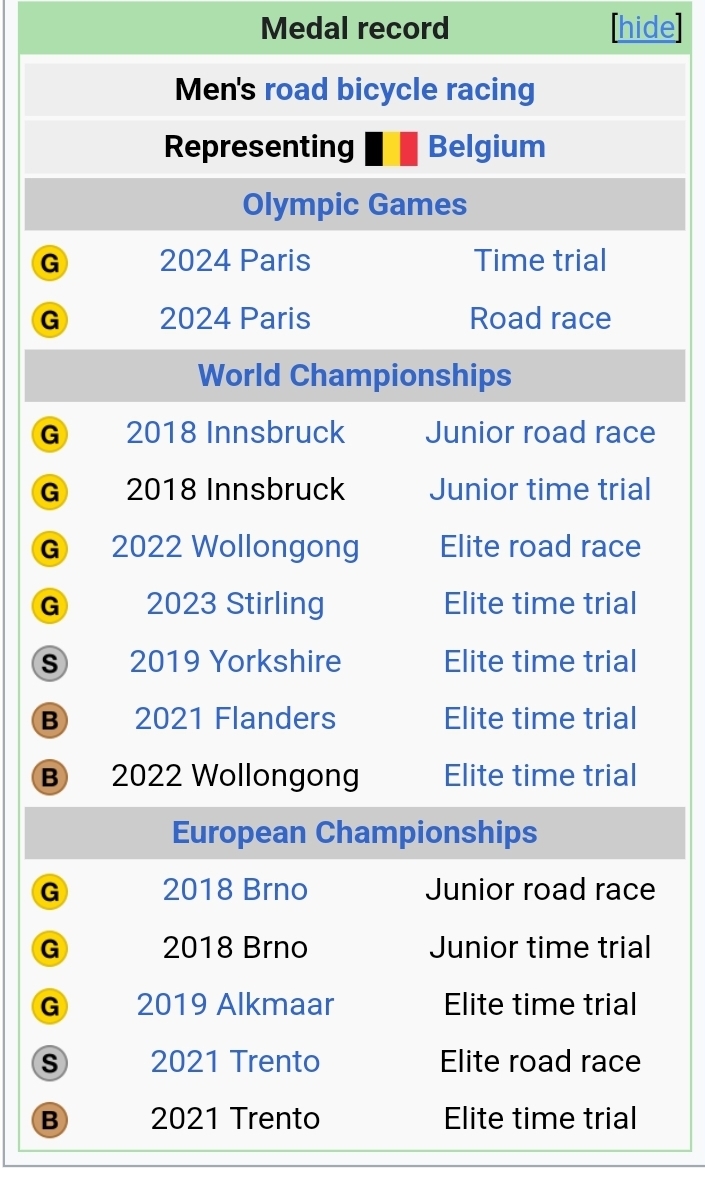Screen dimensions: 705x1180
Task: Click bronze medal icon beside 2021 Trento Elite time trial
Action: coord(50,1119)
